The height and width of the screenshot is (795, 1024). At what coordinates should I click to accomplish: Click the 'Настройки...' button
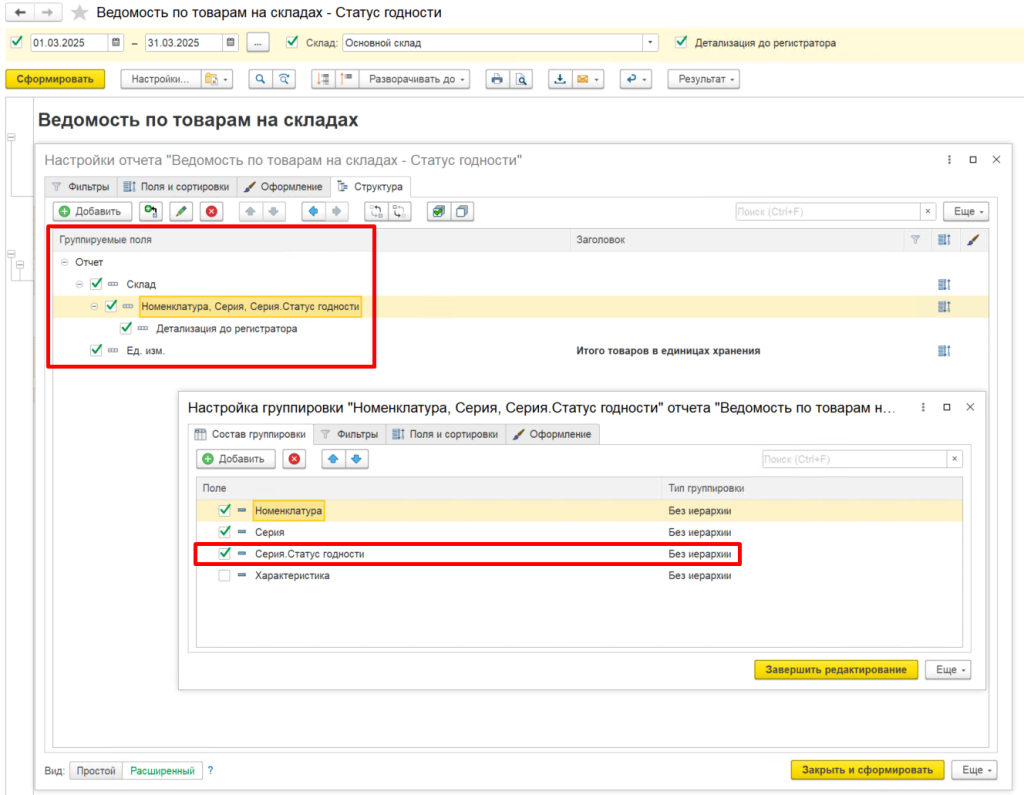161,79
